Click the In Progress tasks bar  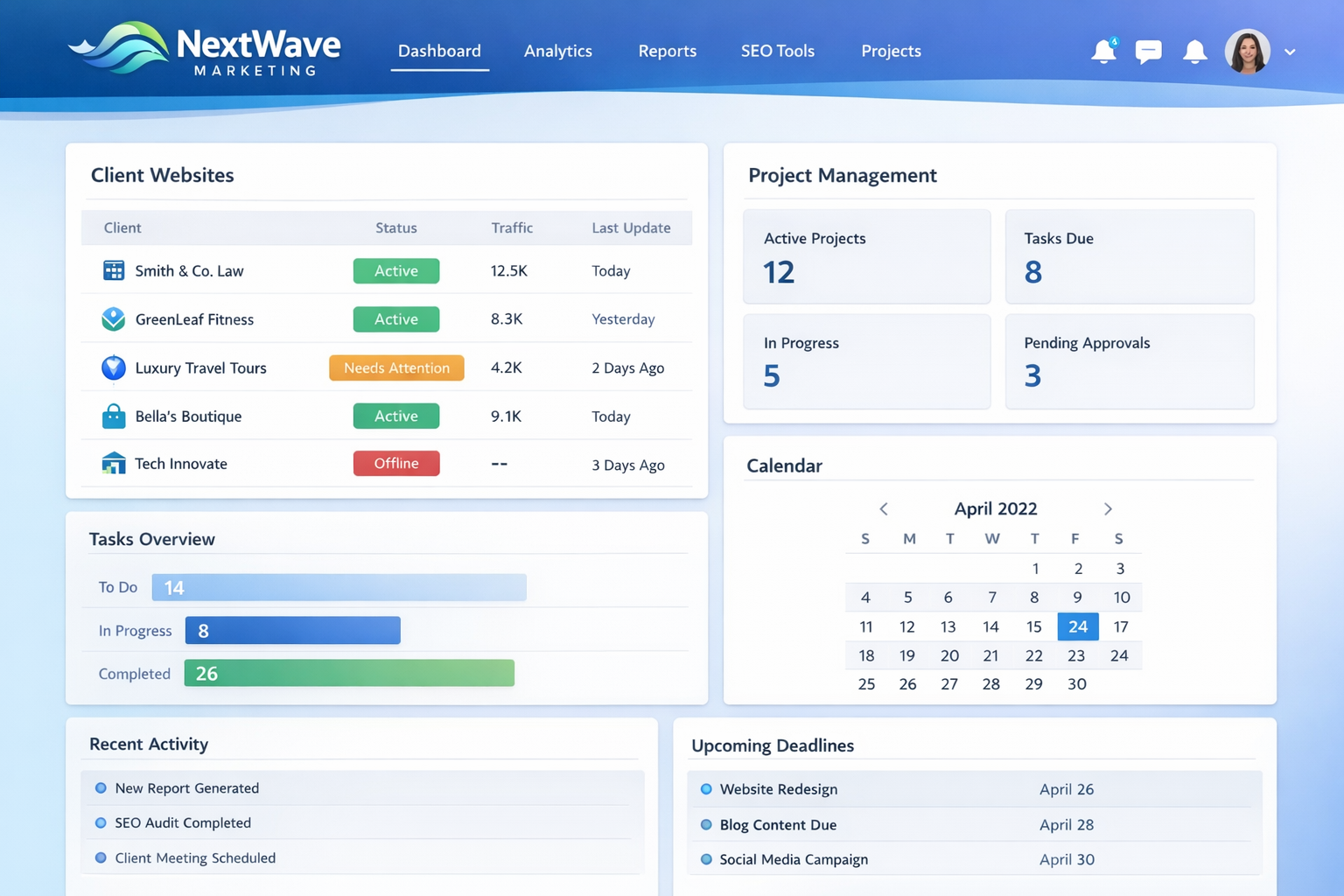(x=293, y=631)
